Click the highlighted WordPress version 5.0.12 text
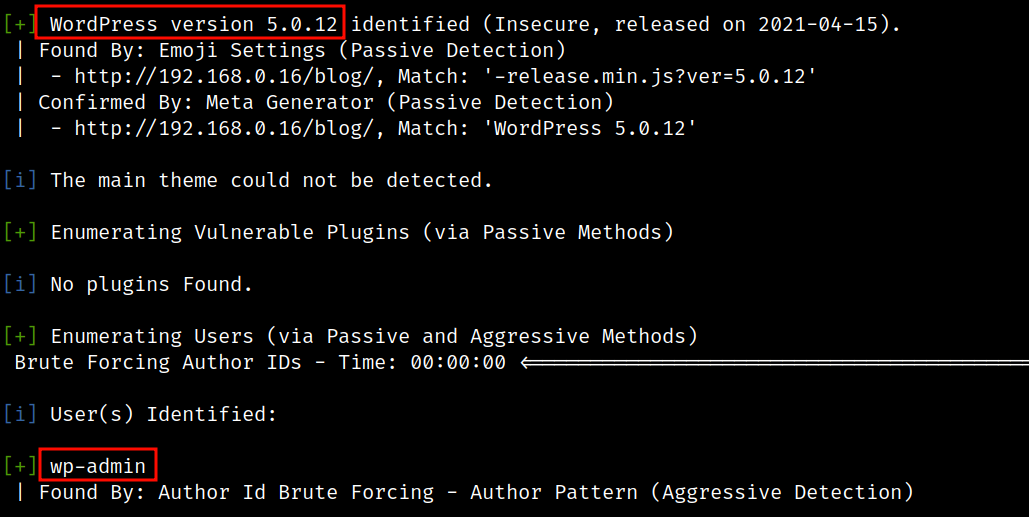Viewport: 1029px width, 517px height. click(x=194, y=24)
